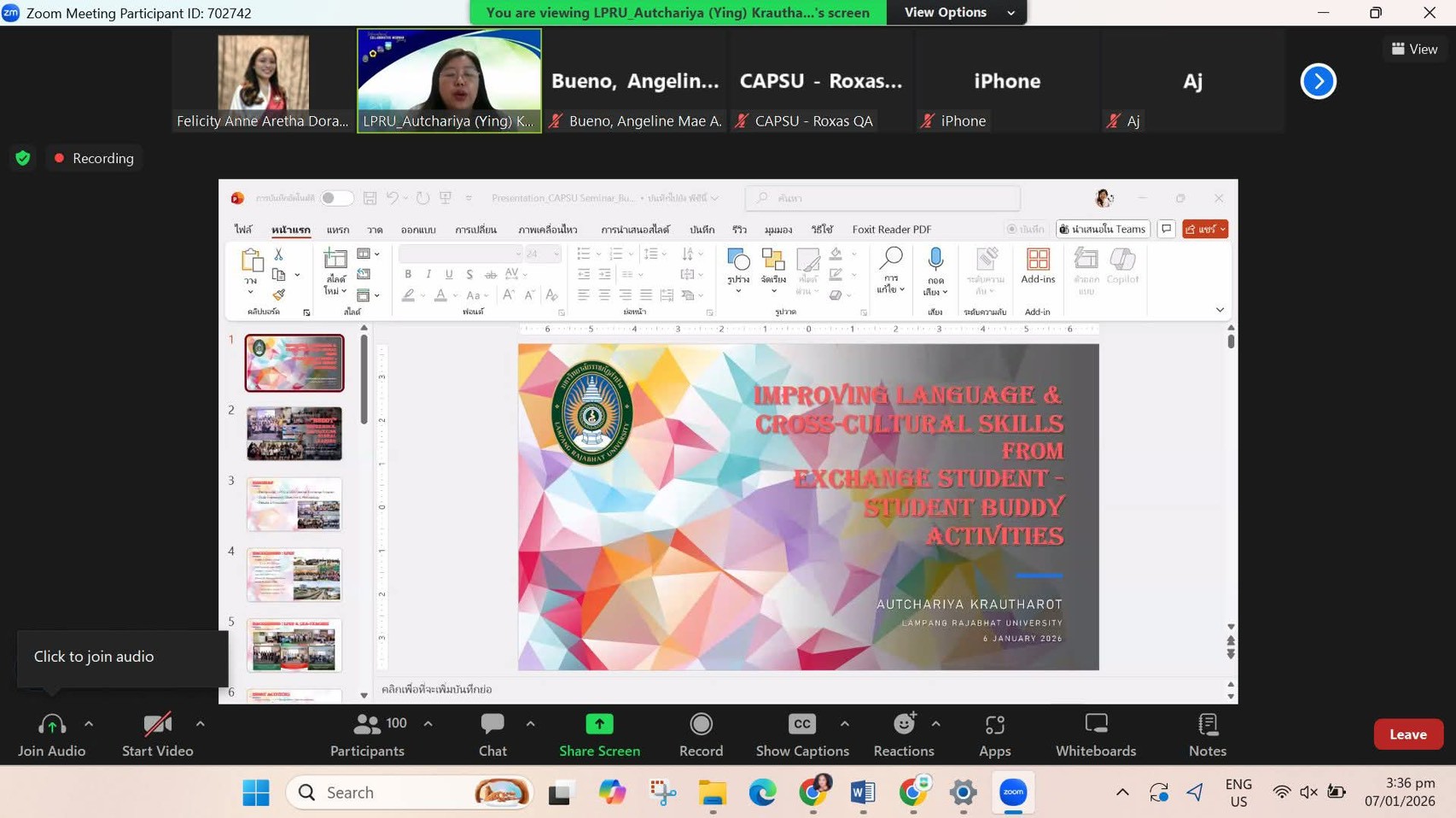The height and width of the screenshot is (818, 1456).
Task: Show the Participants list
Action: [368, 733]
